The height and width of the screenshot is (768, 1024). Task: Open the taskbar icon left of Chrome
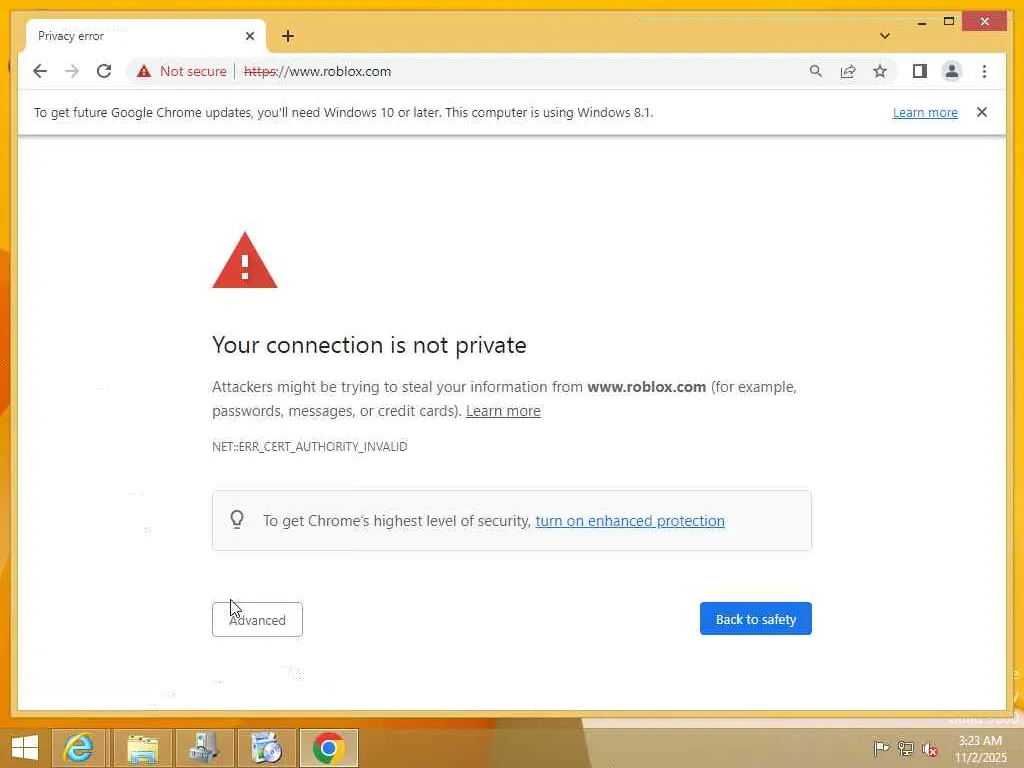point(266,748)
